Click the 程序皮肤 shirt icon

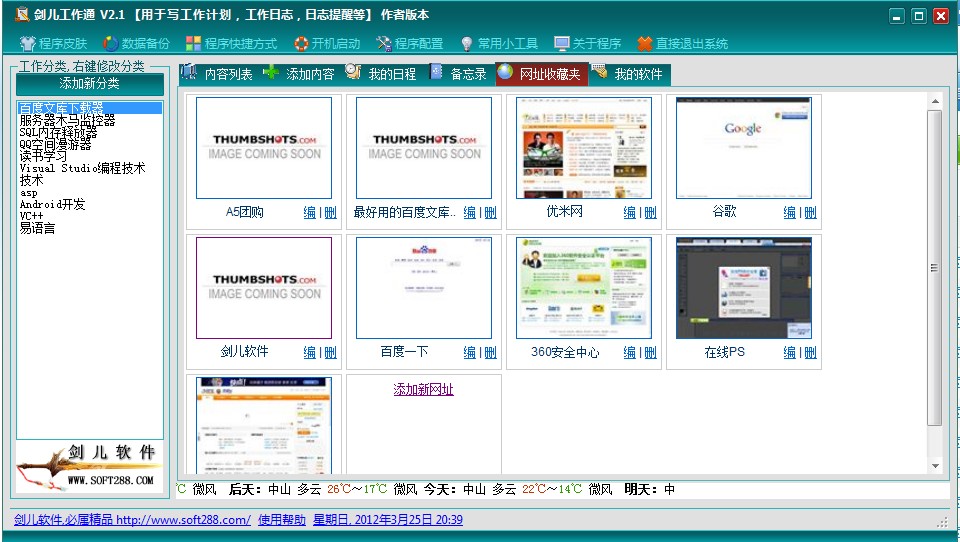pyautogui.click(x=28, y=43)
